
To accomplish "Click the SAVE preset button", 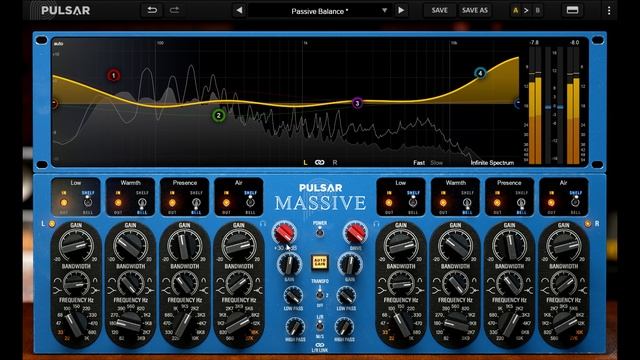I will (x=439, y=11).
